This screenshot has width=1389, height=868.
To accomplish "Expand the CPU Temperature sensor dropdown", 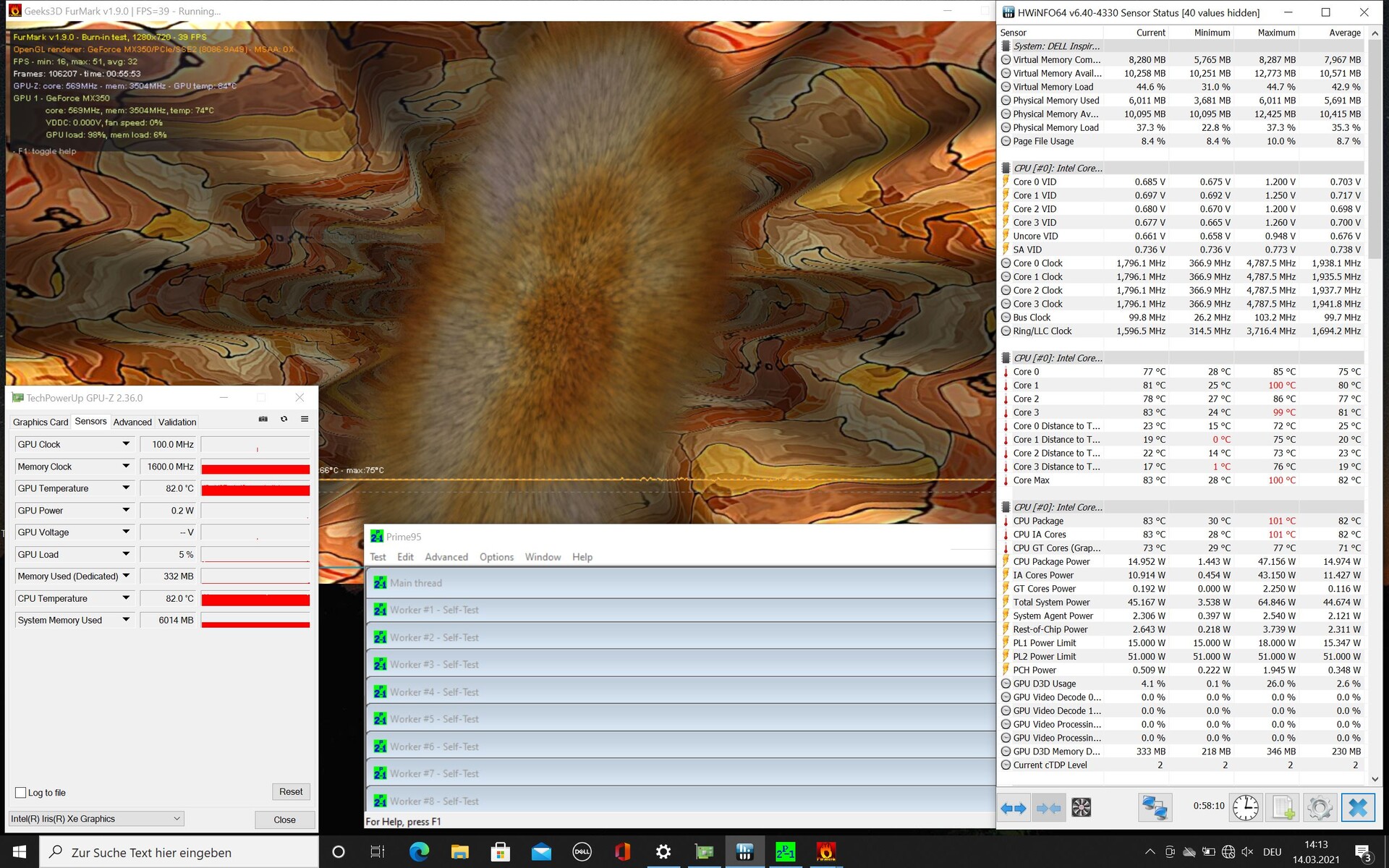I will pos(126,598).
